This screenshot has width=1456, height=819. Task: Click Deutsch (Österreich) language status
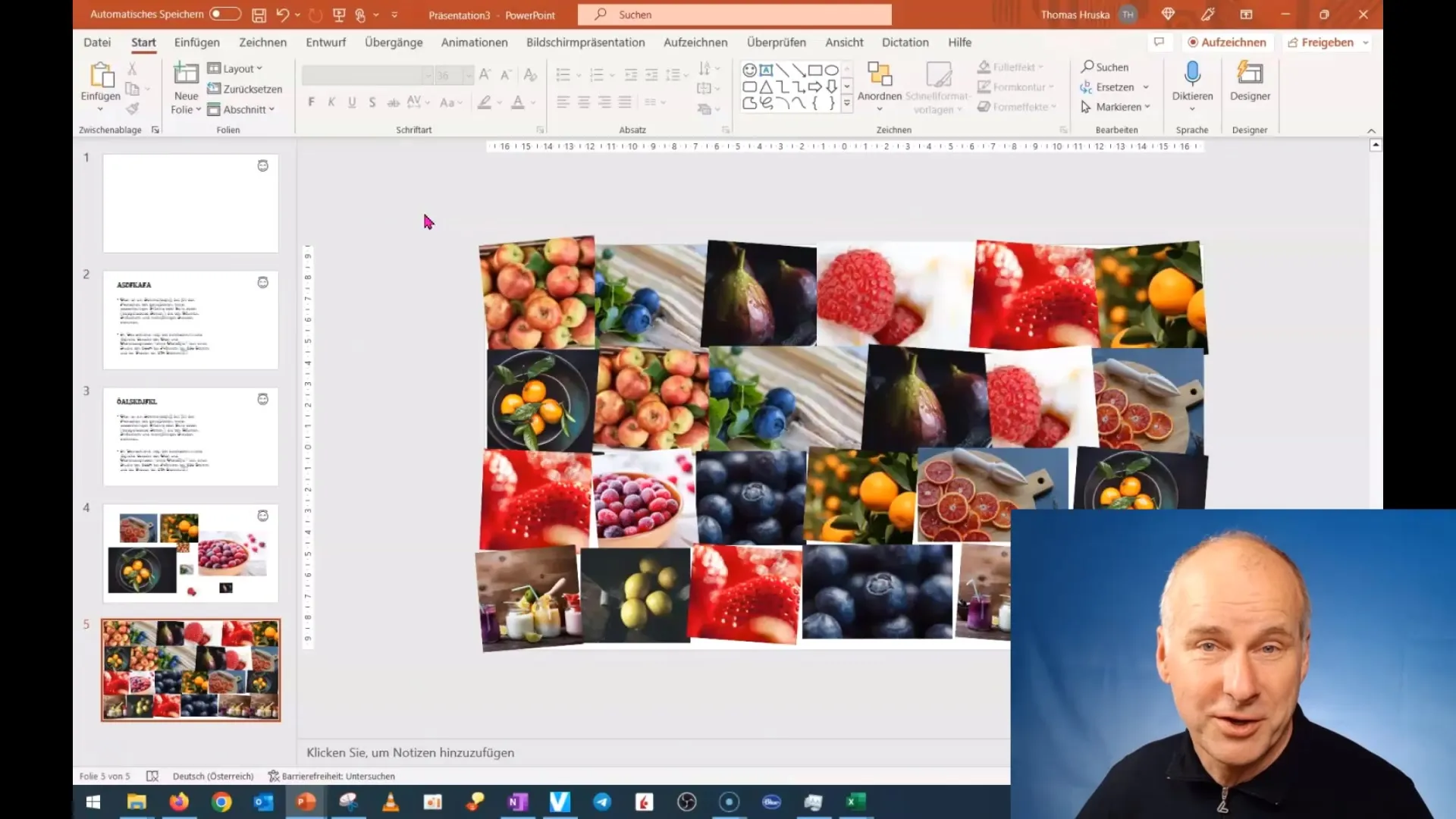click(x=213, y=776)
